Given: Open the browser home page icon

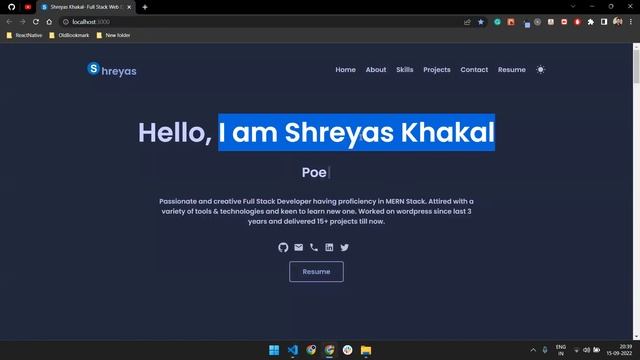Looking at the screenshot, I should click(x=49, y=22).
